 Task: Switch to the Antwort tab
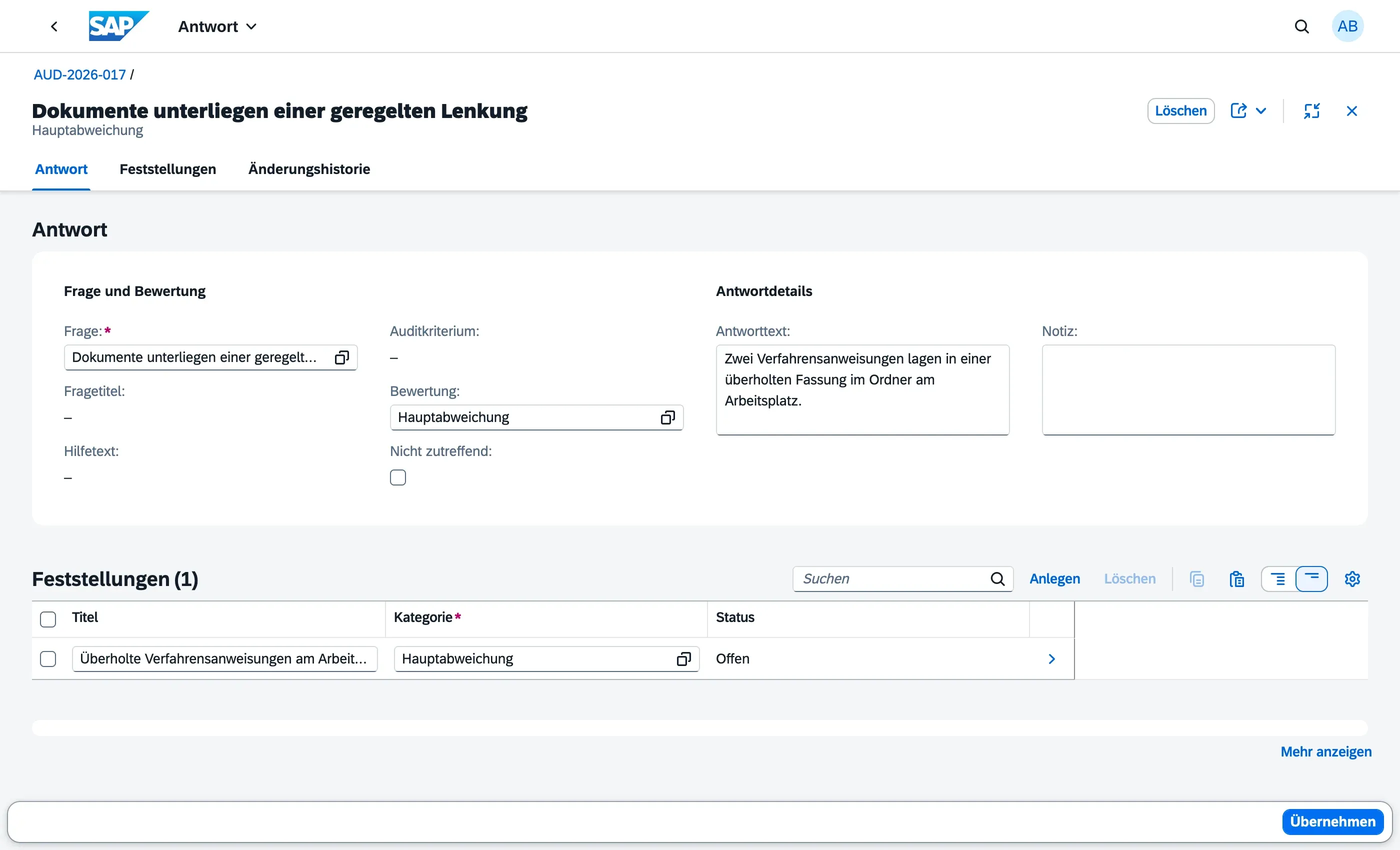click(61, 169)
